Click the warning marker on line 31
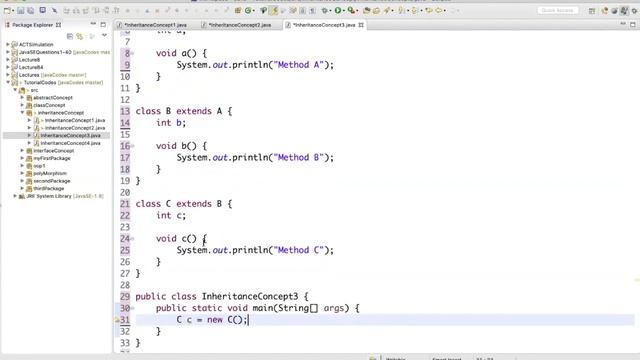Image resolution: width=640 pixels, height=360 pixels. [117, 320]
